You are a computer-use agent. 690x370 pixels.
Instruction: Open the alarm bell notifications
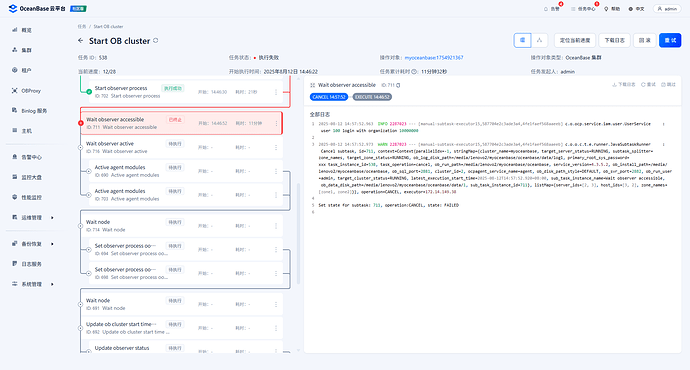pyautogui.click(x=551, y=9)
